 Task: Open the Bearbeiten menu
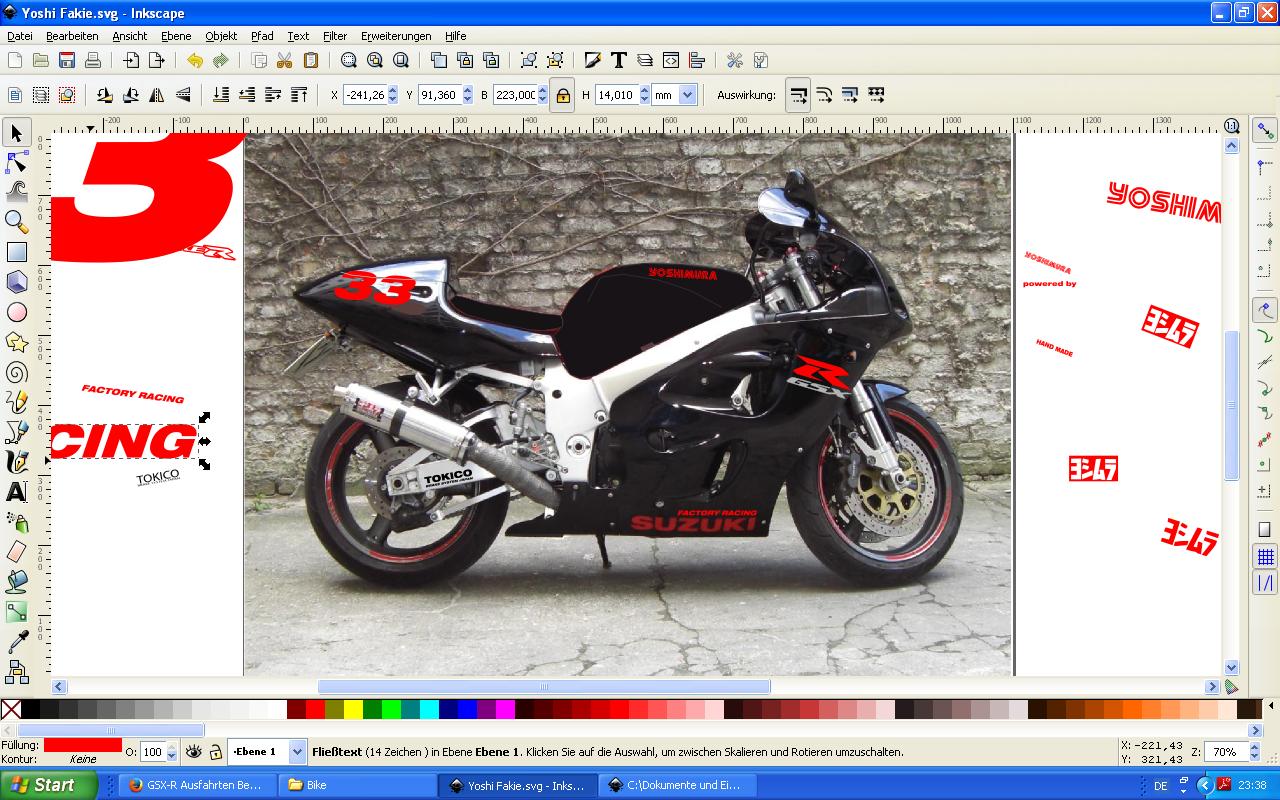point(72,36)
